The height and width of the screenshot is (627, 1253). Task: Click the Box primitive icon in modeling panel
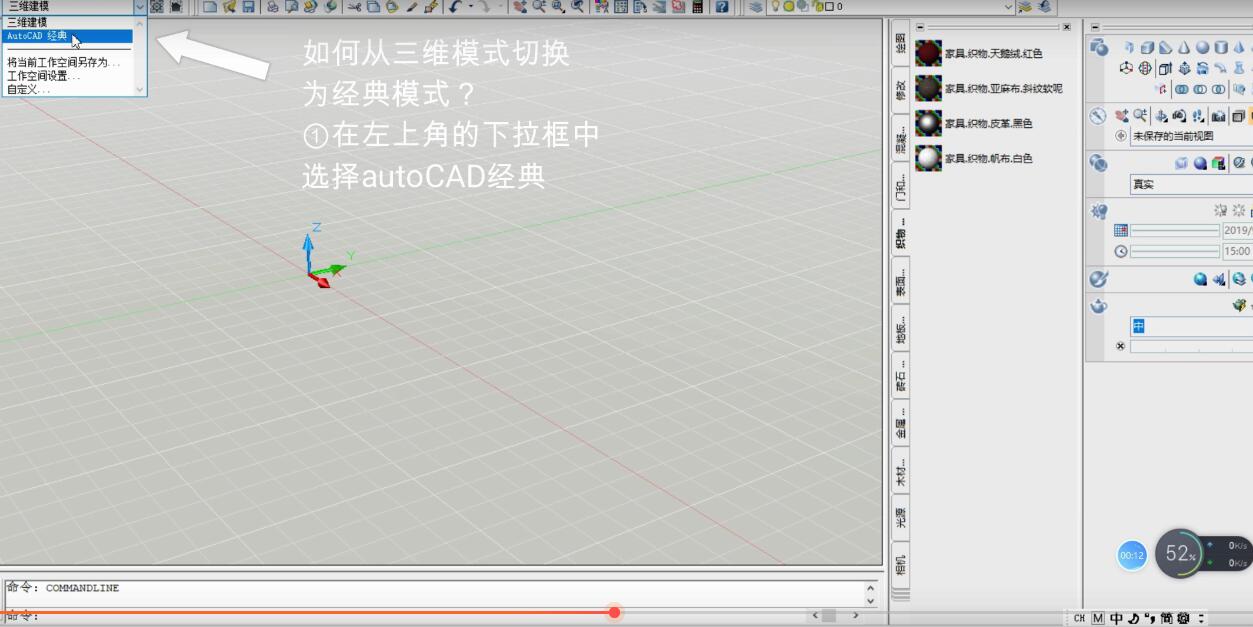click(x=1148, y=48)
